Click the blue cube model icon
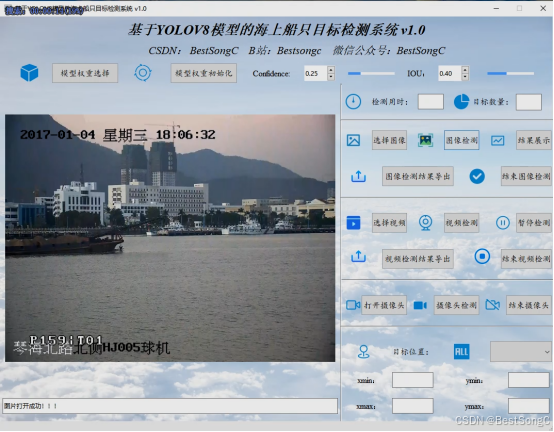The width and height of the screenshot is (554, 432). click(x=29, y=73)
